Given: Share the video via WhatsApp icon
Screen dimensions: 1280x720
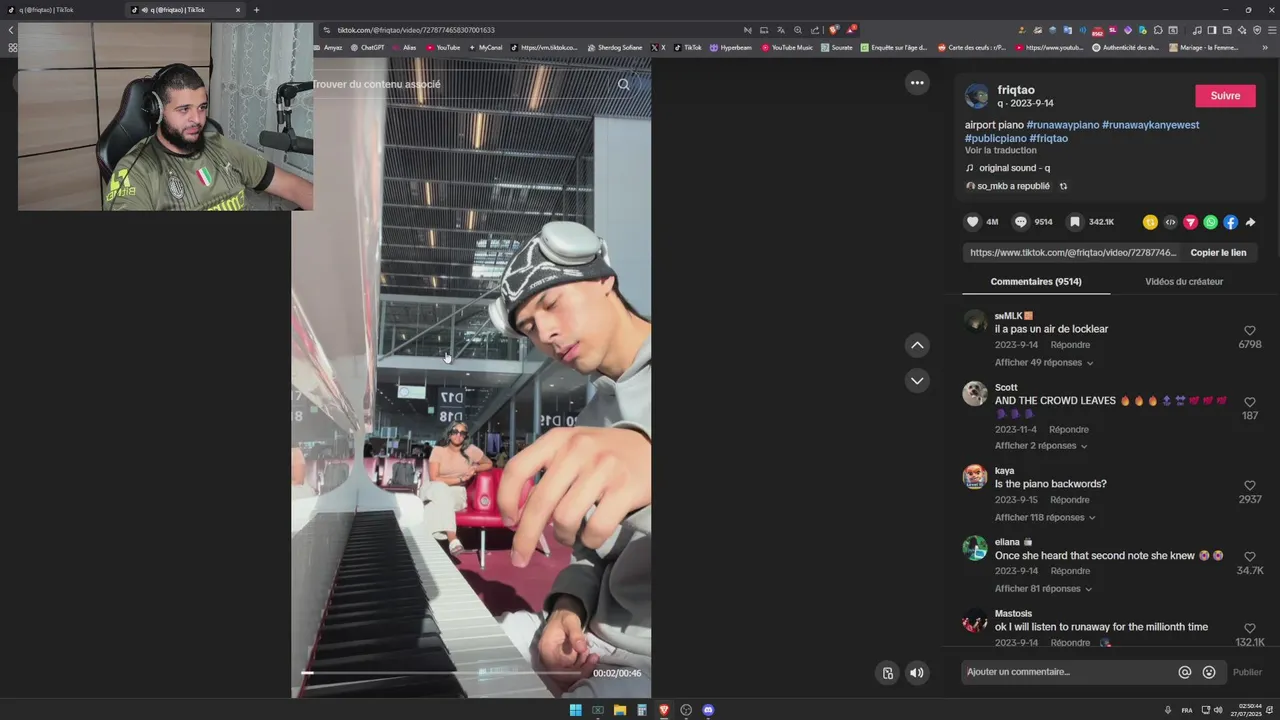Looking at the screenshot, I should pos(1210,222).
